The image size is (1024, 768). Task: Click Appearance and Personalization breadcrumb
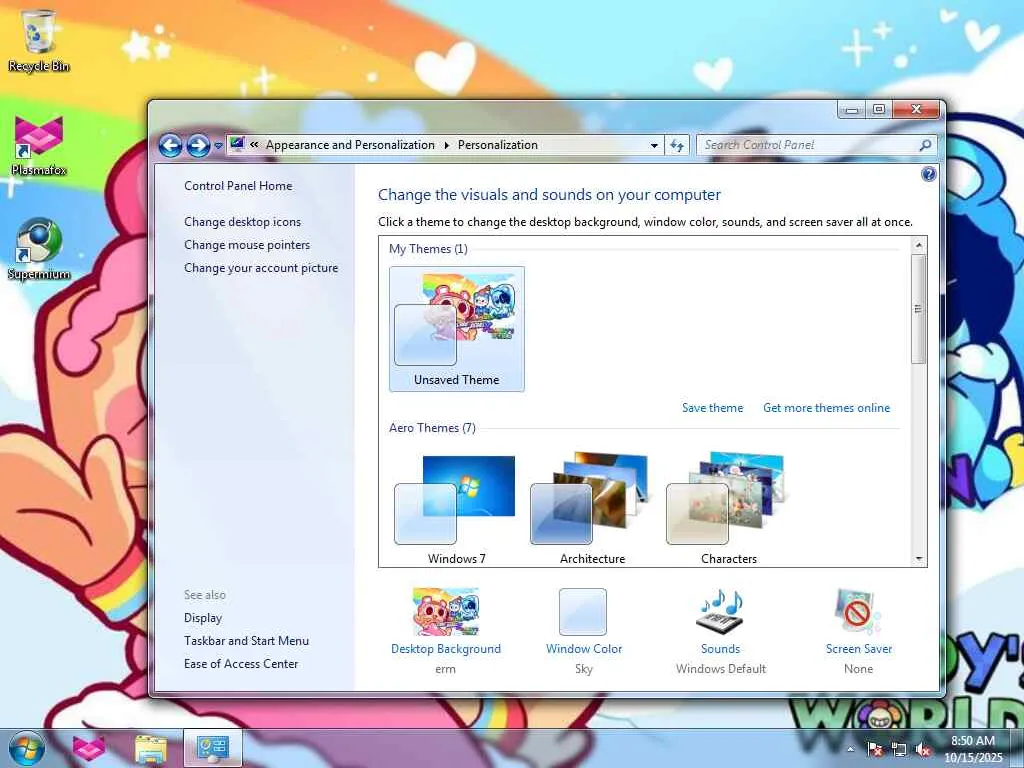[350, 145]
